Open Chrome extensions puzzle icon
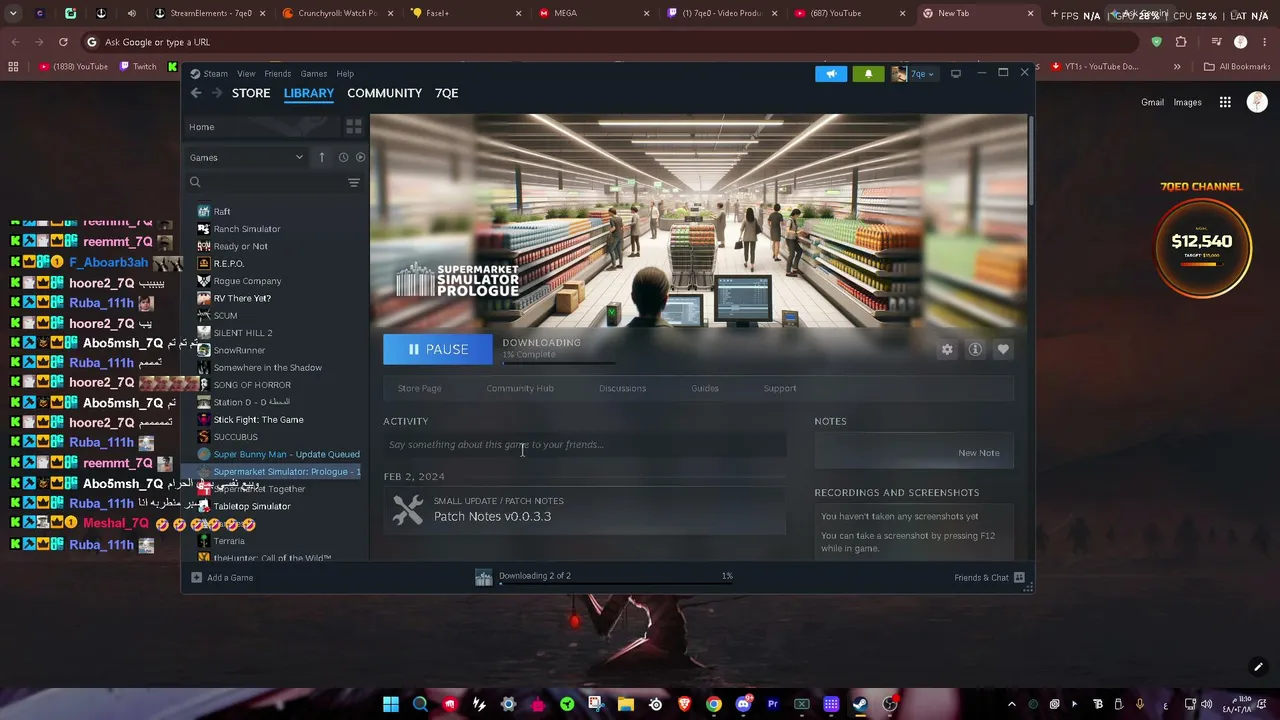 pyautogui.click(x=1181, y=42)
